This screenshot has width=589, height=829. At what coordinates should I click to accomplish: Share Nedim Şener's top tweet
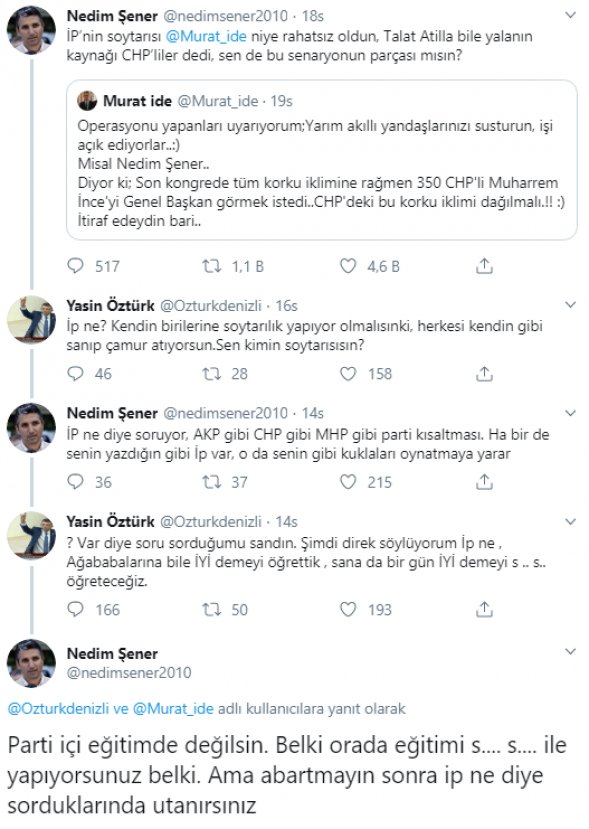pyautogui.click(x=486, y=264)
